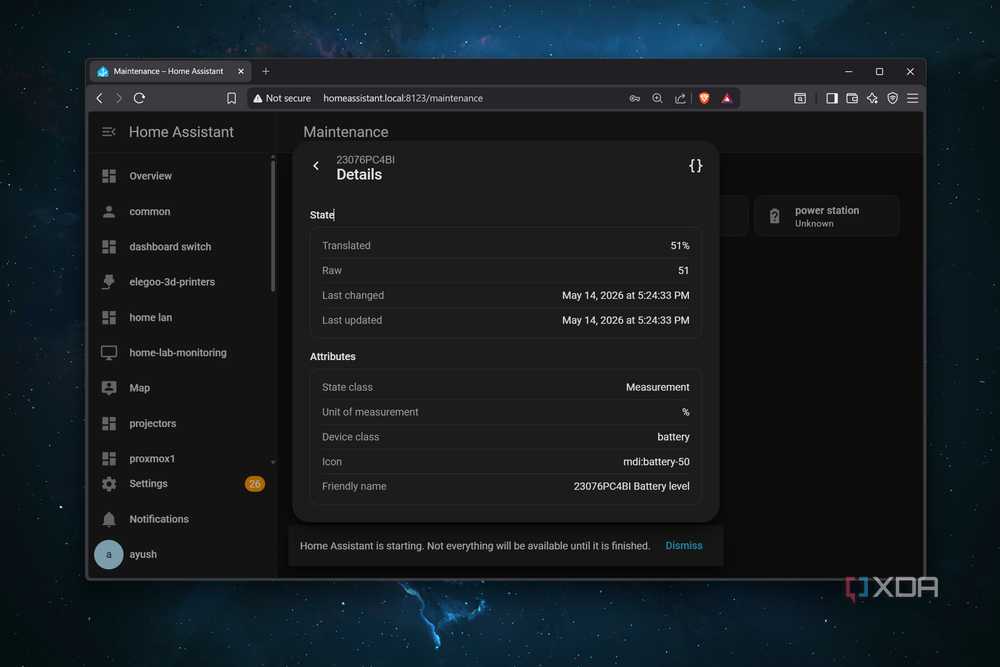Click the Settings badge showing 26
1000x667 pixels.
(x=254, y=484)
